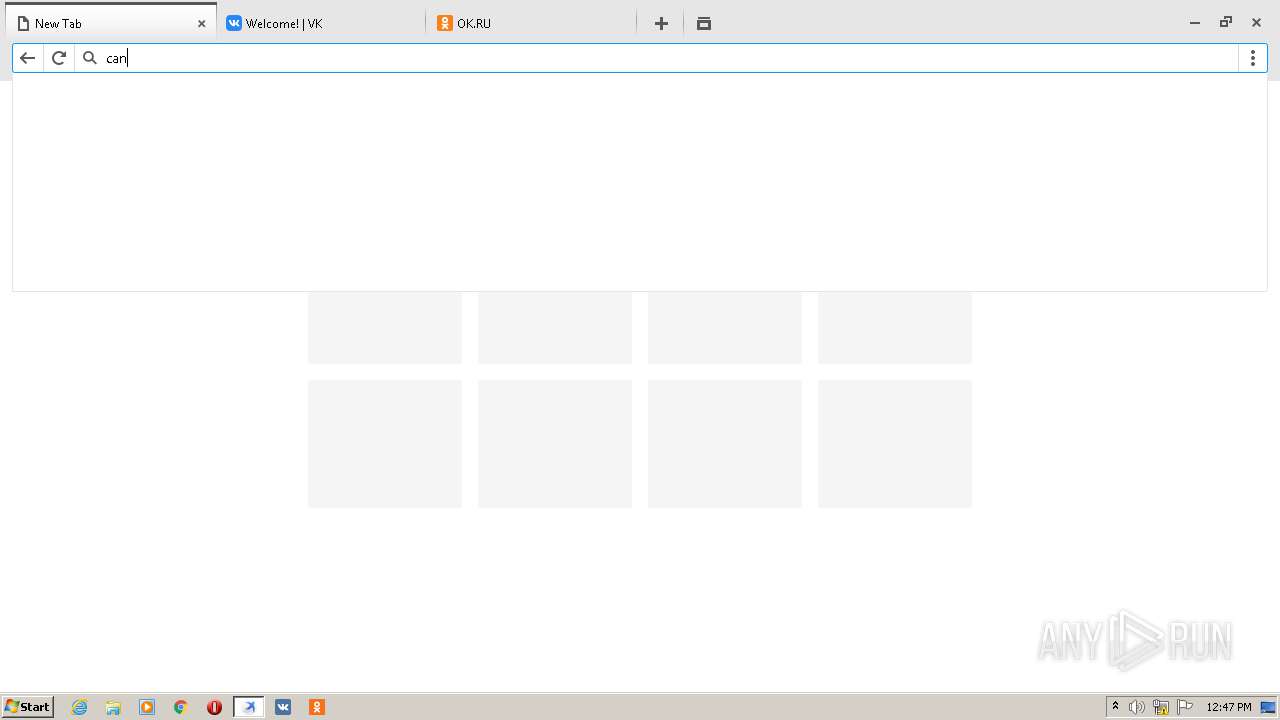Show hidden system tray icons

coord(1116,707)
